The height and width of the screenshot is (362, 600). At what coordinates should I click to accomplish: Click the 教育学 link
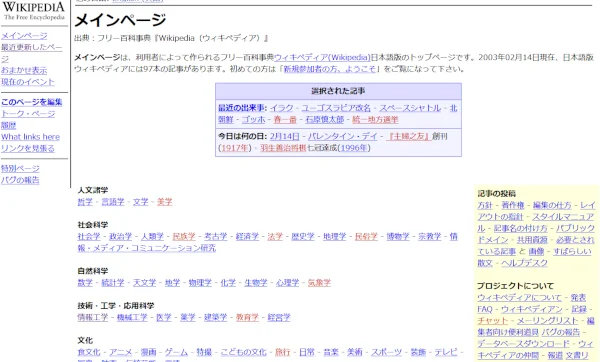pos(247,317)
